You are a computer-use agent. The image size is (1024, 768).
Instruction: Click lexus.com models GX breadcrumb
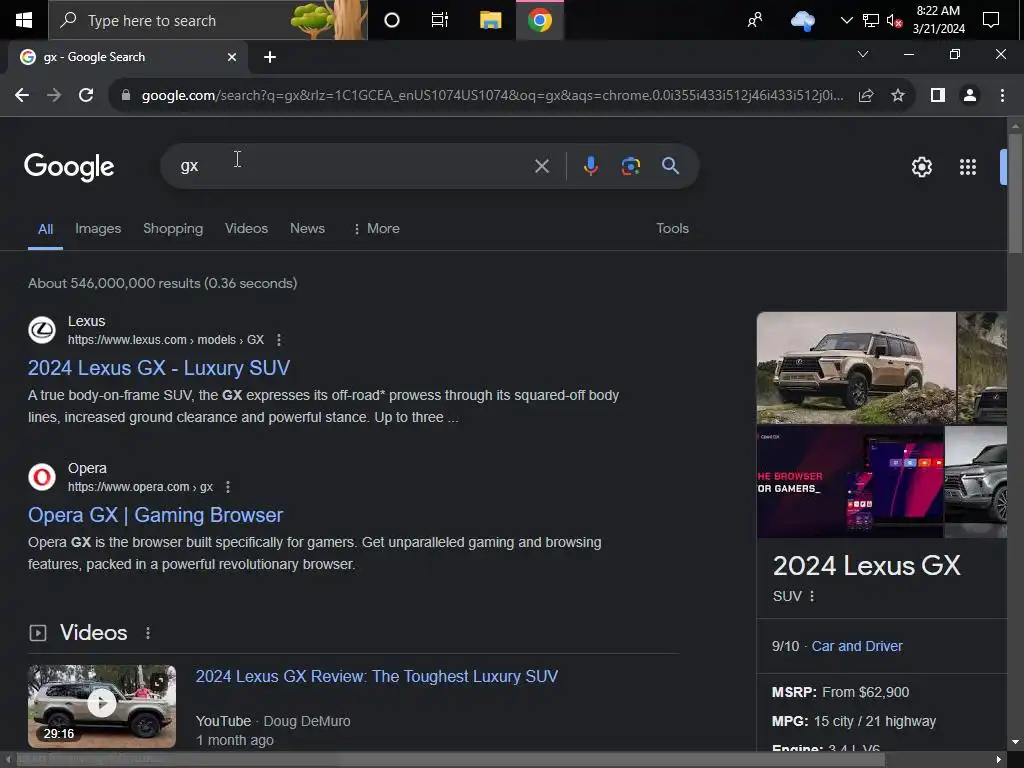coord(166,340)
